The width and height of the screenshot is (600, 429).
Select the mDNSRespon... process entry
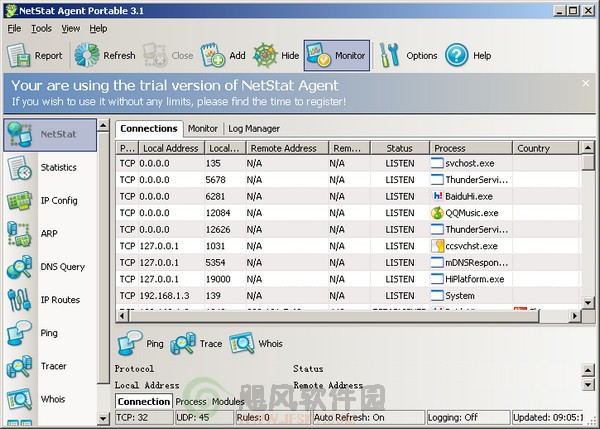point(470,263)
